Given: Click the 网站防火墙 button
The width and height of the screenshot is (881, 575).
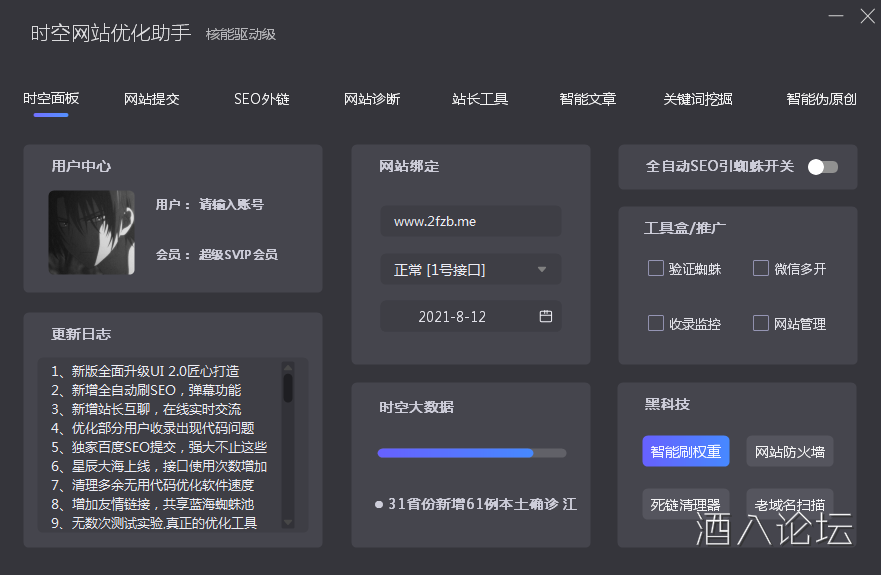Looking at the screenshot, I should 790,451.
